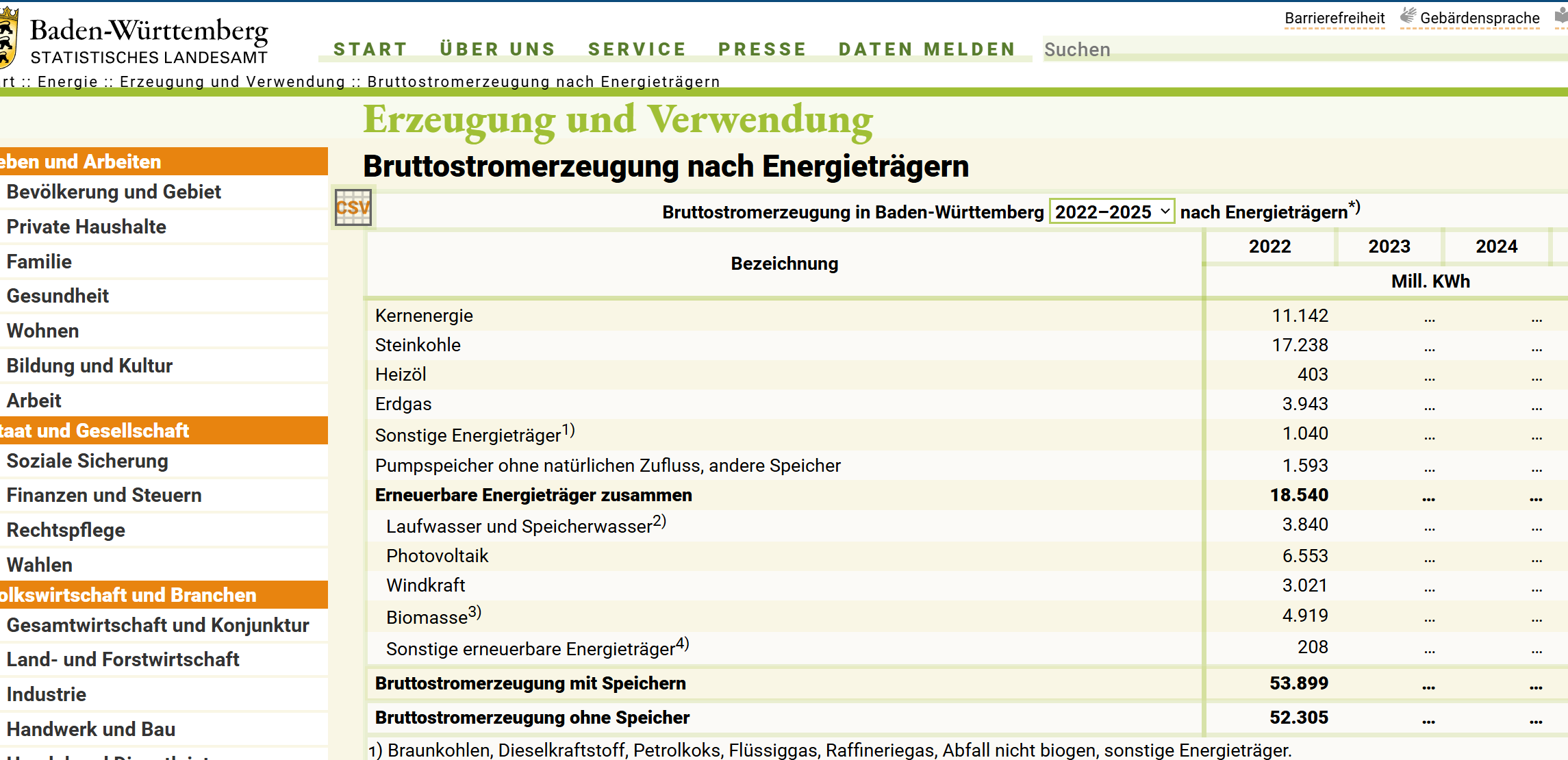
Task: Go to the PRESSE section
Action: tap(762, 49)
